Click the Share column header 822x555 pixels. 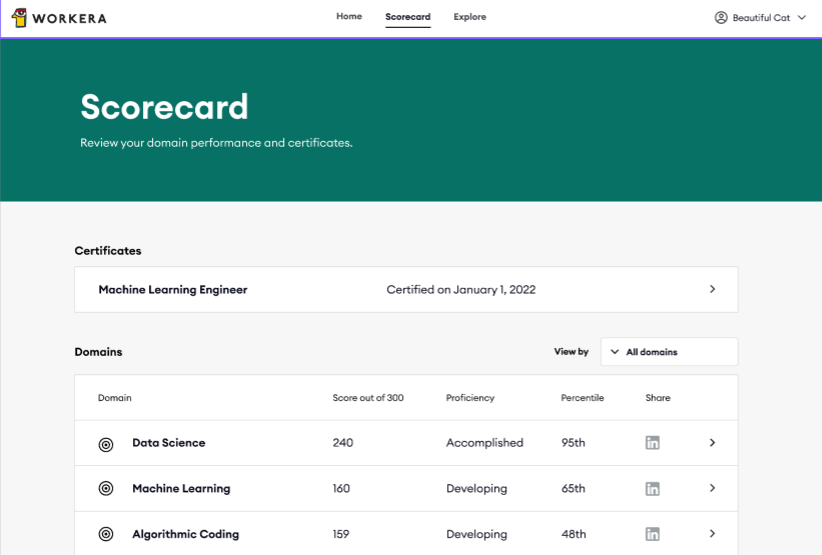click(x=658, y=398)
